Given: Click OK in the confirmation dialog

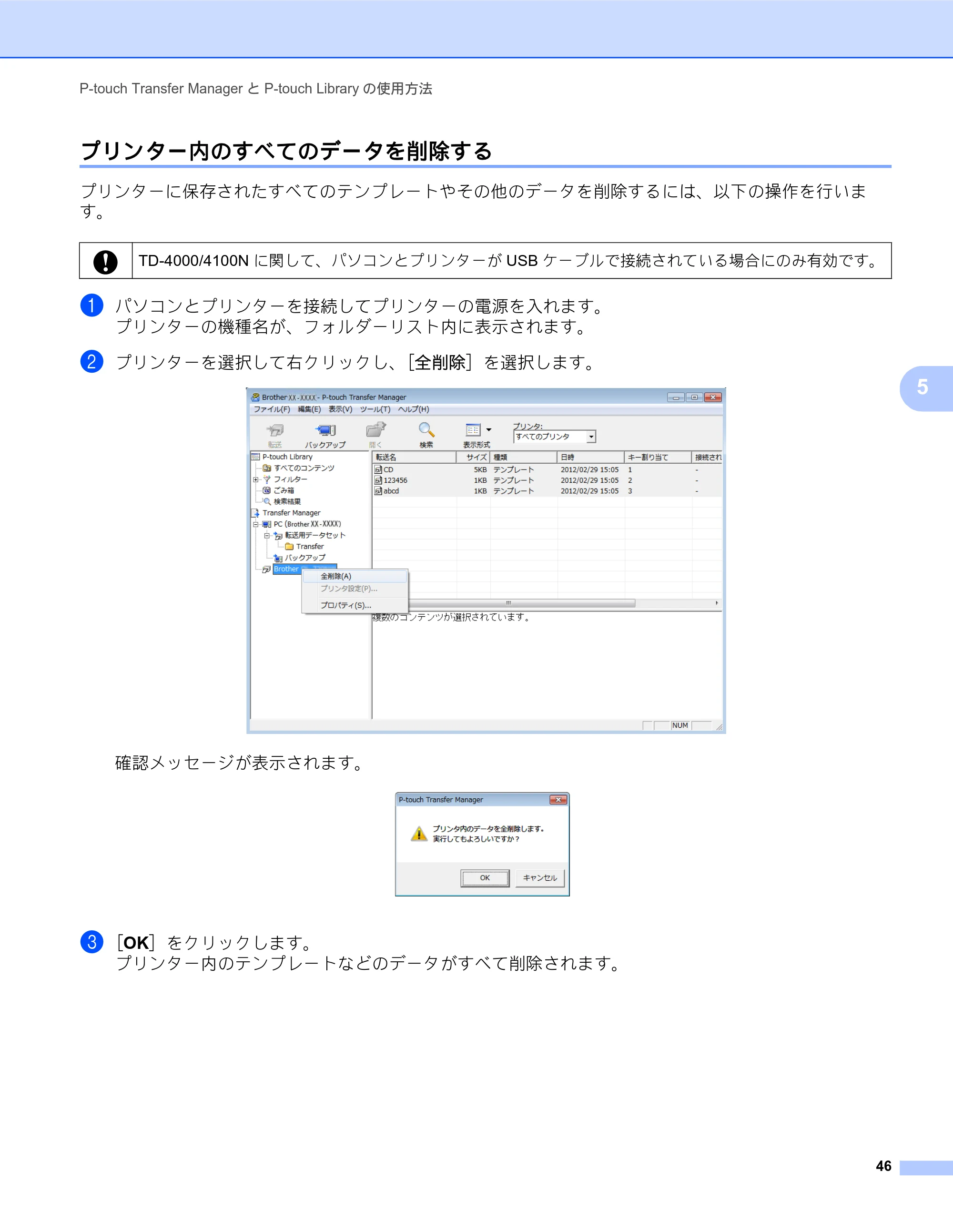Looking at the screenshot, I should pyautogui.click(x=485, y=878).
